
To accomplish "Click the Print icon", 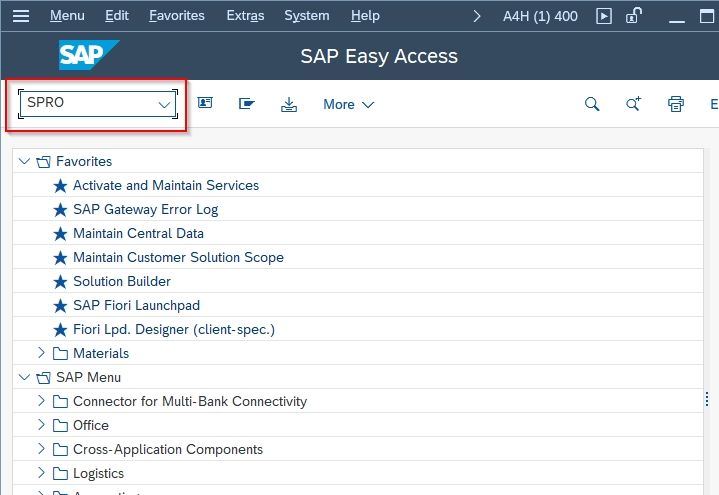I will tap(676, 104).
